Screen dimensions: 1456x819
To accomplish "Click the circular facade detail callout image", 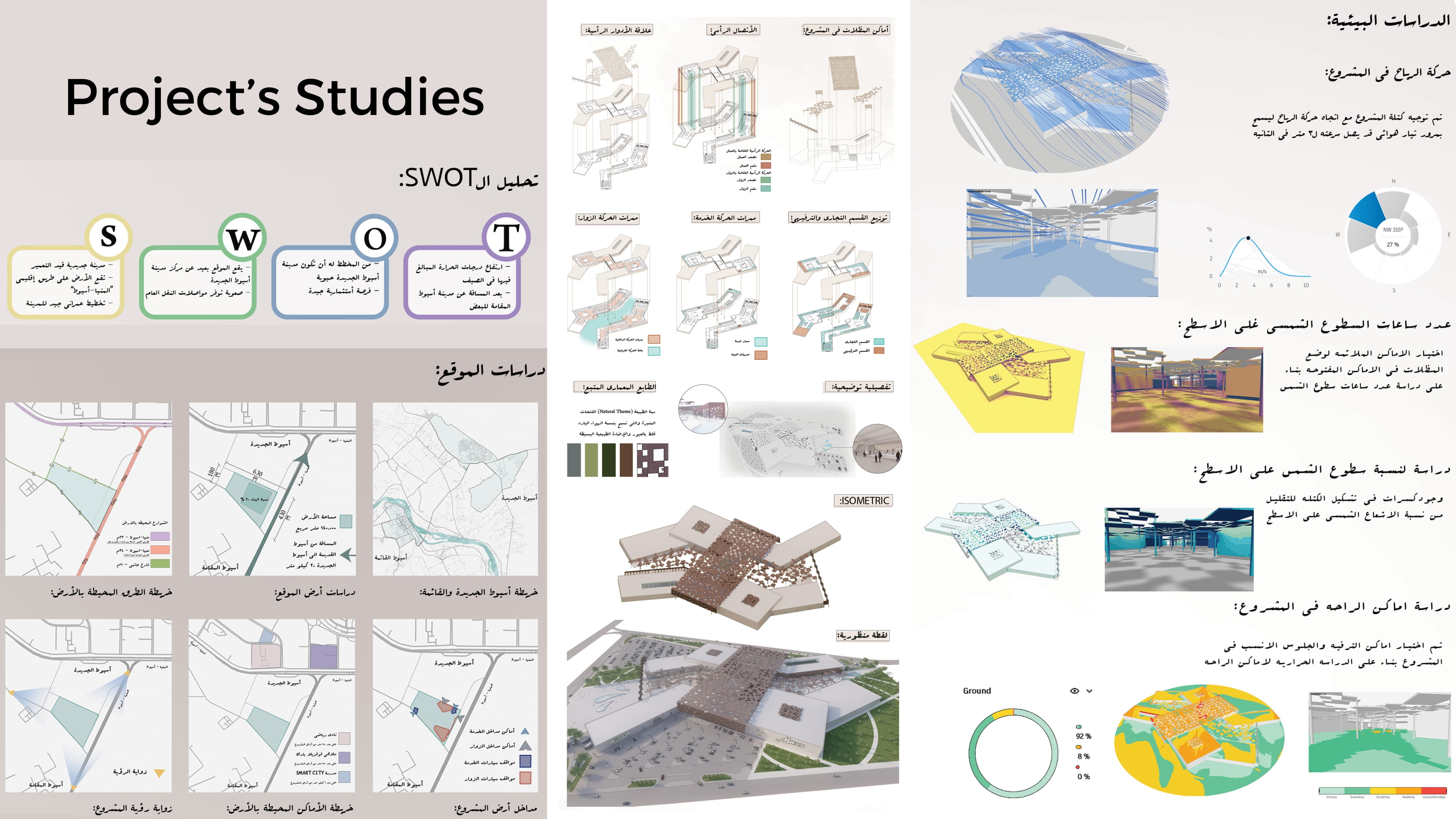I will point(703,409).
